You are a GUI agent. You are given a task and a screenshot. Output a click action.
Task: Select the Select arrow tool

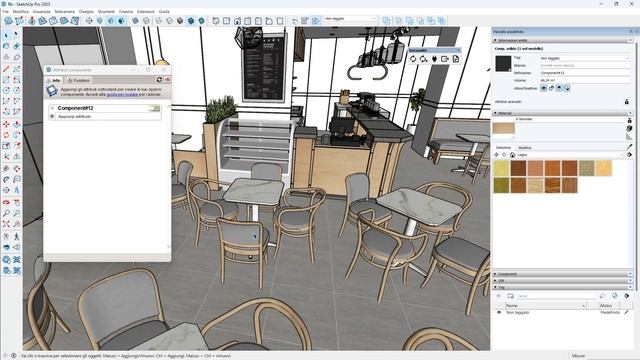[6, 36]
